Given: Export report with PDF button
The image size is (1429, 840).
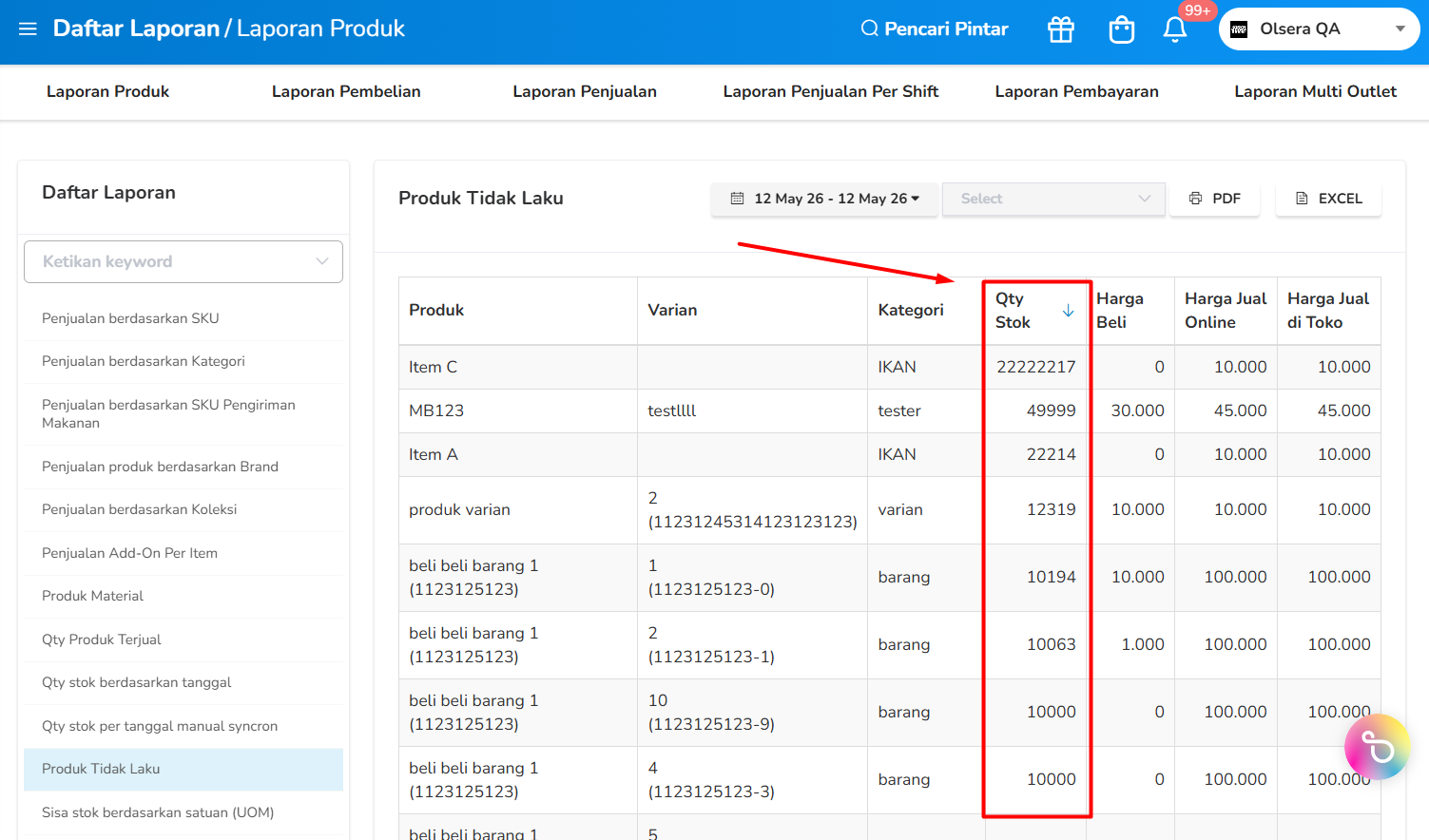Looking at the screenshot, I should [1215, 199].
